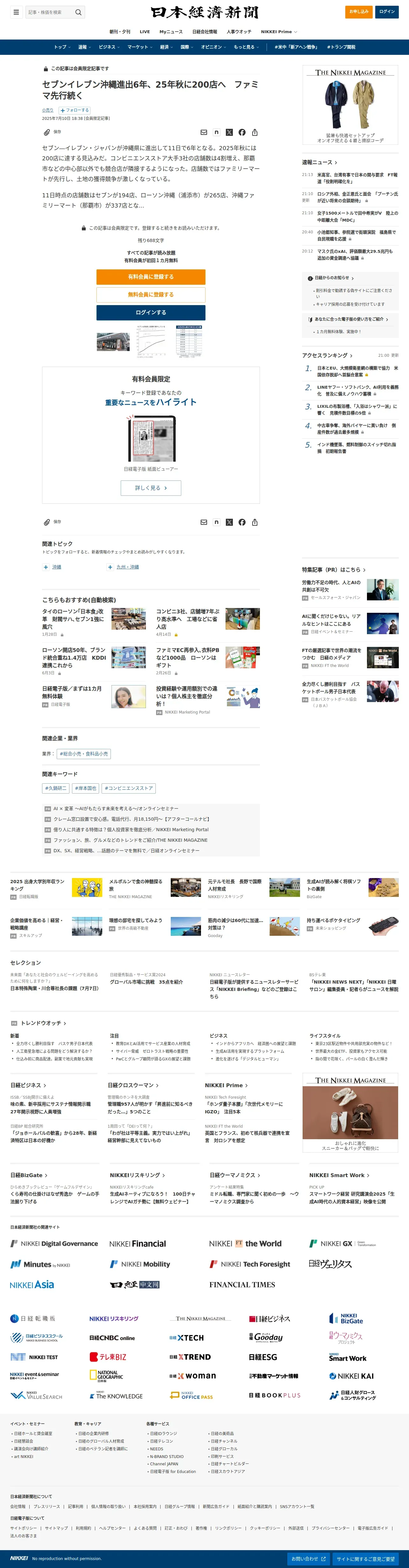The image size is (409, 1568).
Task: Expand the もっと見る navigation dropdown
Action: (246, 47)
